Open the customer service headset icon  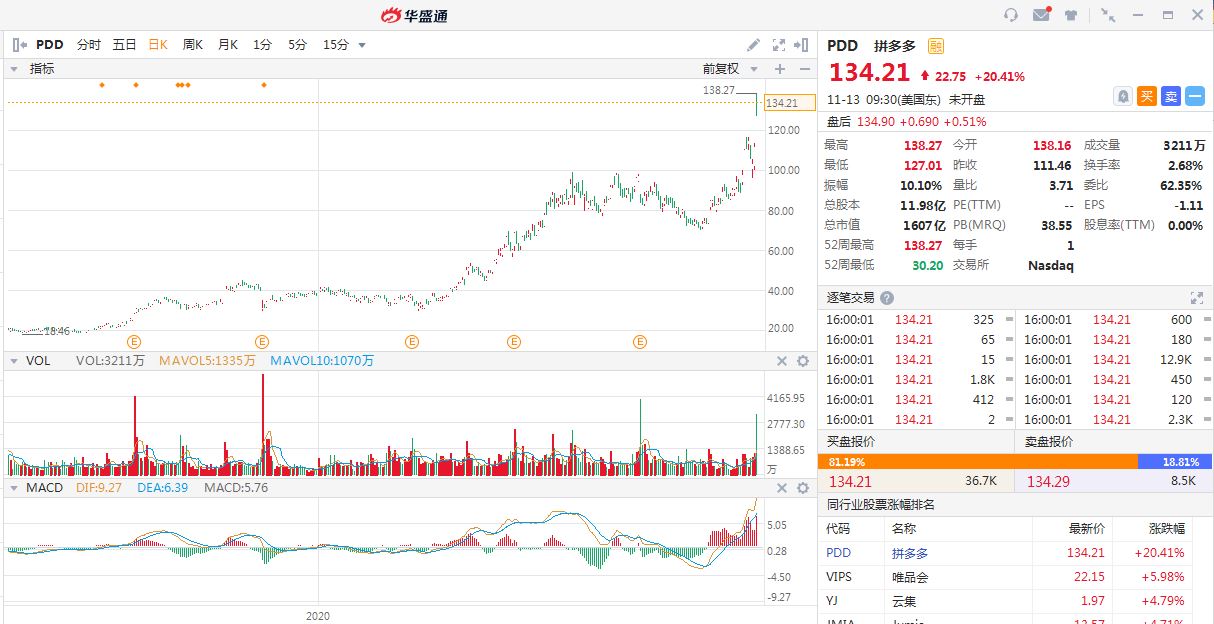[1011, 15]
